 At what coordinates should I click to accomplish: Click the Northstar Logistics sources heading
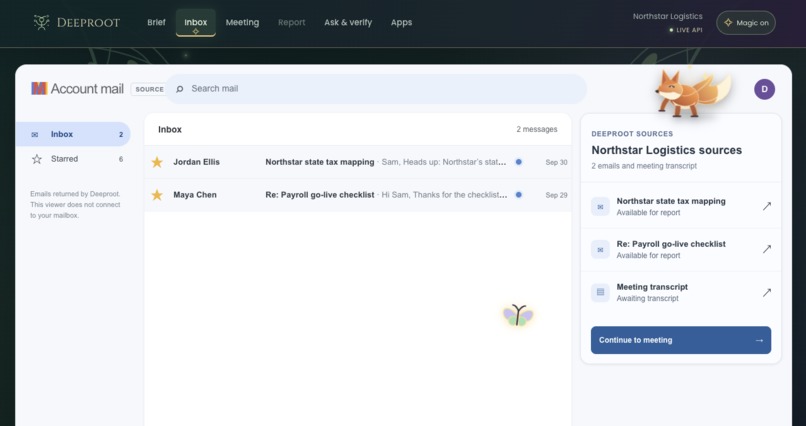coord(667,150)
